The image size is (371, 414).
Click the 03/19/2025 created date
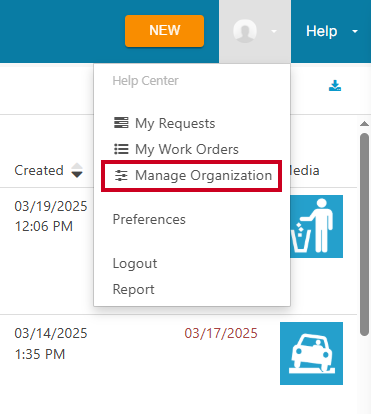click(51, 206)
